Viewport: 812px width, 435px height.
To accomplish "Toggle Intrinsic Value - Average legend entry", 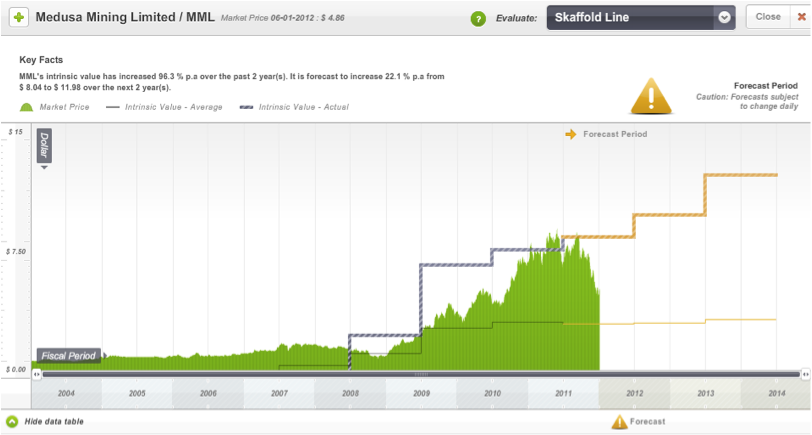I will (164, 107).
